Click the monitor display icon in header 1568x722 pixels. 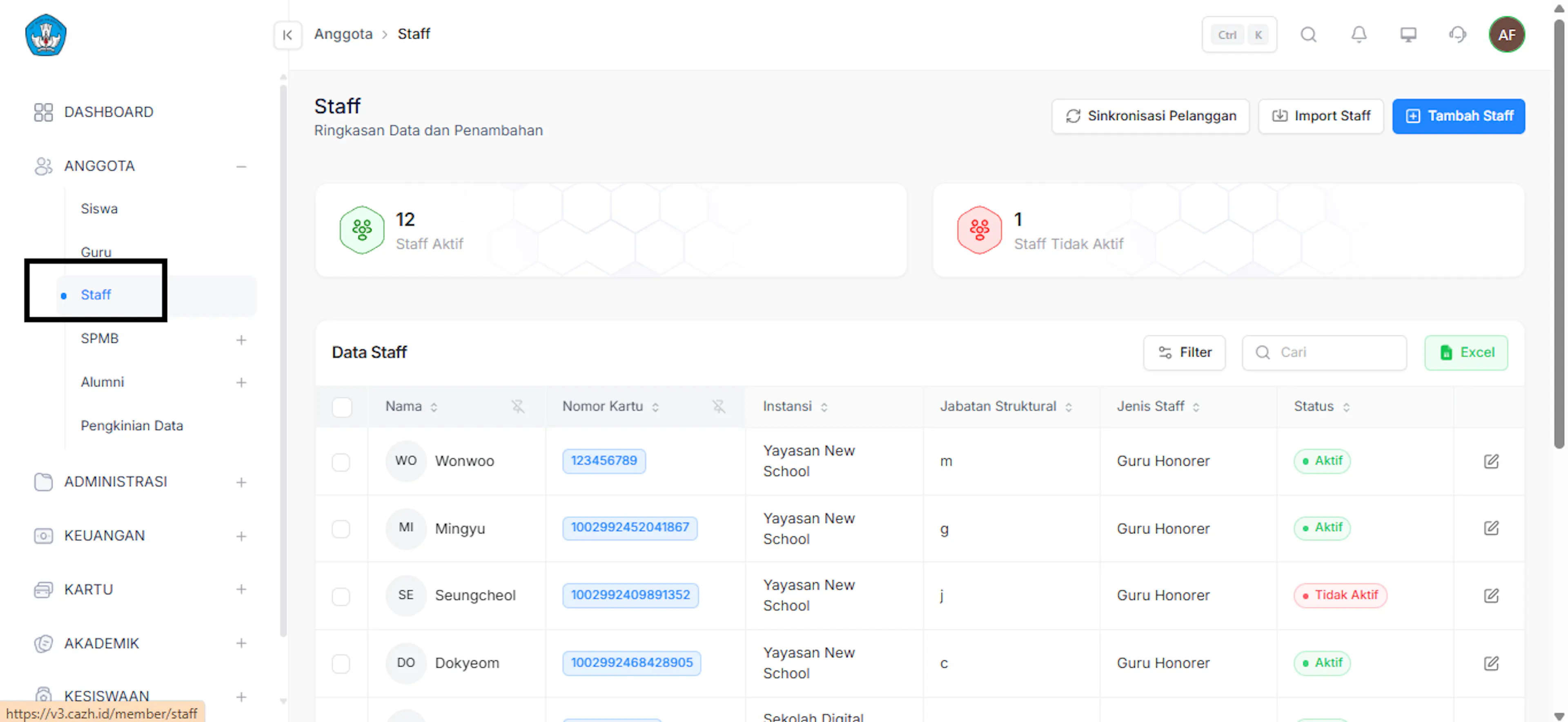point(1408,35)
